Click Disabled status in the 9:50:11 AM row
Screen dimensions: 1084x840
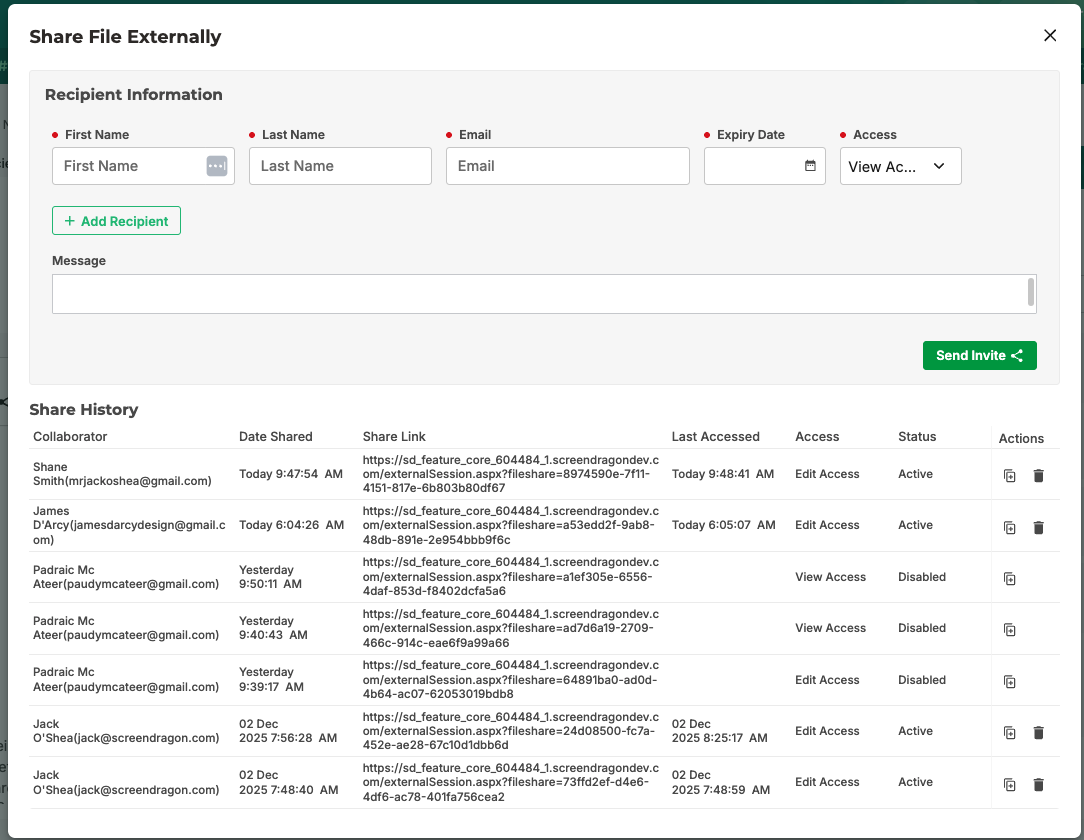pos(922,577)
